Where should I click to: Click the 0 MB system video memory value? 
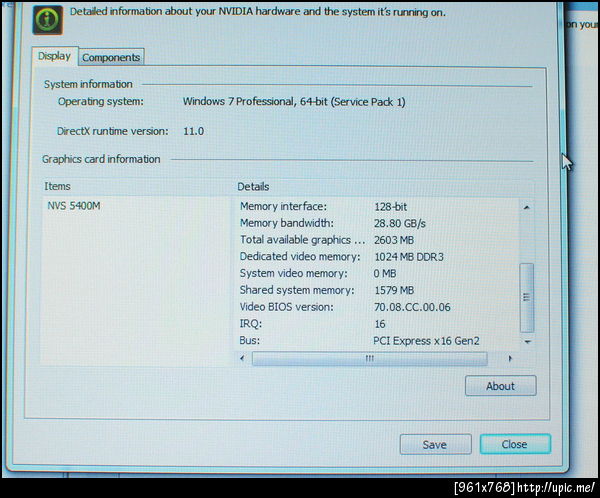click(x=385, y=274)
